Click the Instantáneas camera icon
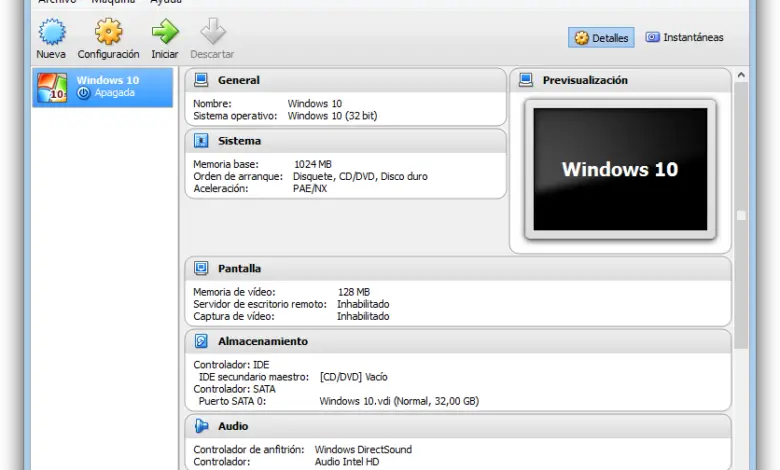This screenshot has width=780, height=470. (652, 37)
